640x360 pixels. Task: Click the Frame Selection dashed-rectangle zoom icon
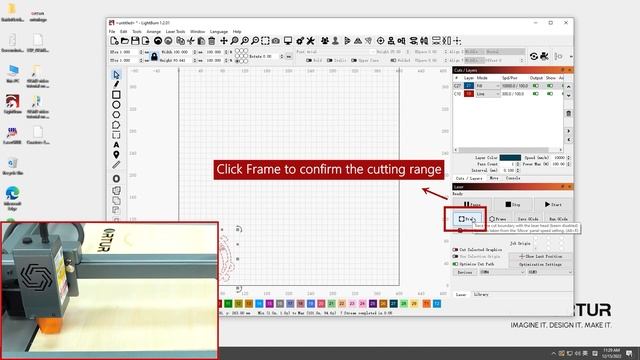click(x=265, y=41)
